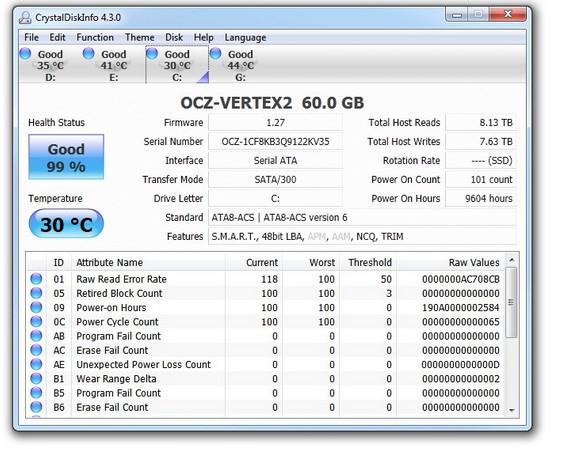The height and width of the screenshot is (449, 564).
Task: Click the blue status orb for disk D:
Action: point(26,53)
